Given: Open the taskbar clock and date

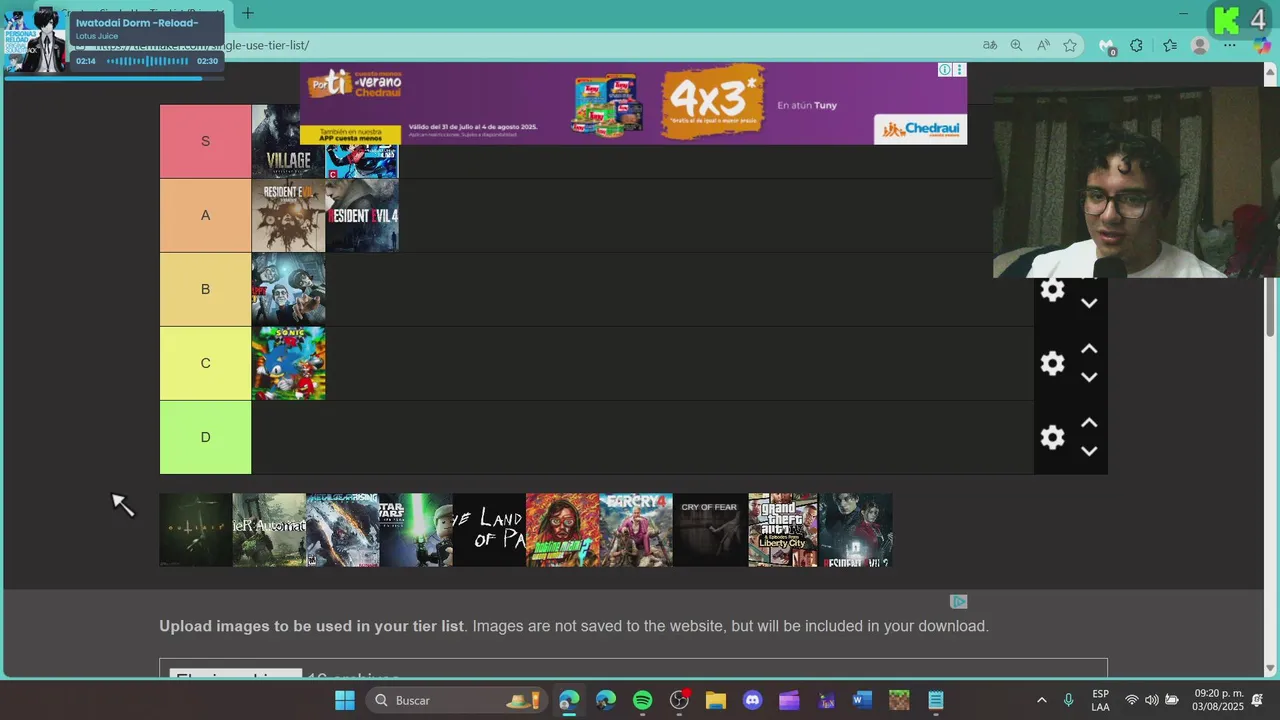Looking at the screenshot, I should point(1218,700).
